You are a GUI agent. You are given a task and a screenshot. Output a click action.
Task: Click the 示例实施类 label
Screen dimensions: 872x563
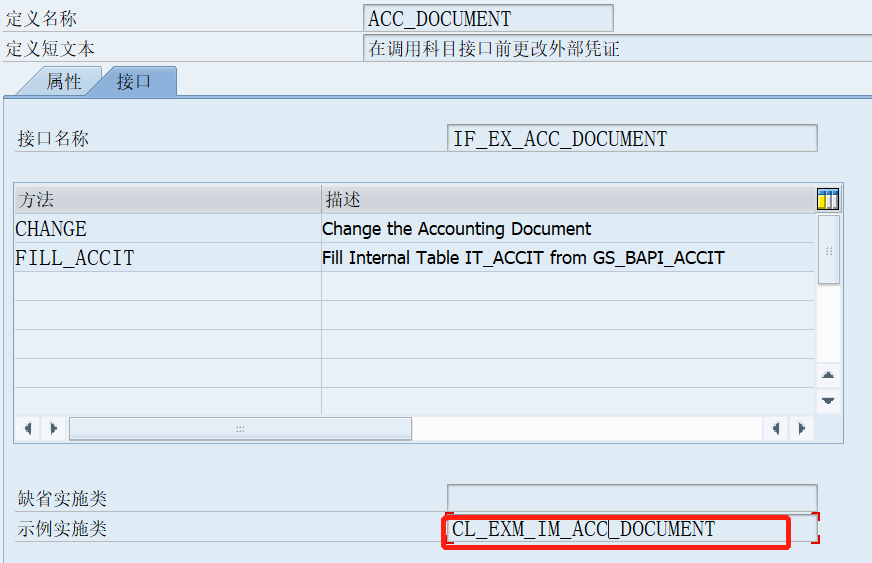tap(62, 528)
